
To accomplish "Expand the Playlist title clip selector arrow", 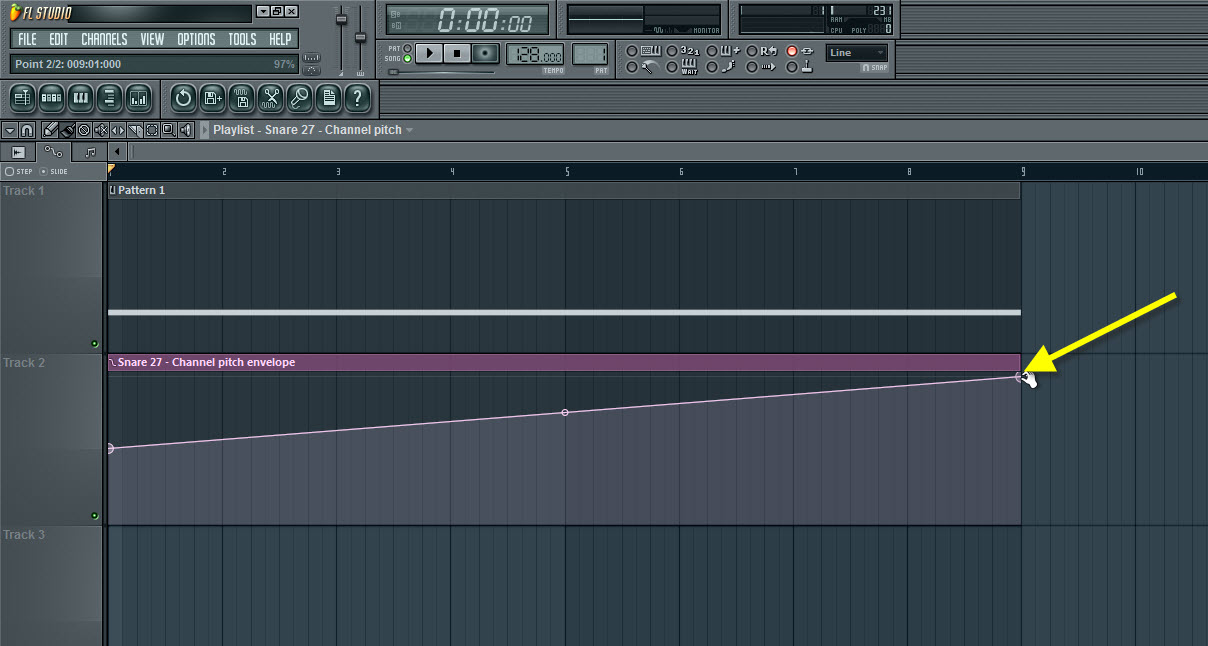I will click(x=409, y=130).
